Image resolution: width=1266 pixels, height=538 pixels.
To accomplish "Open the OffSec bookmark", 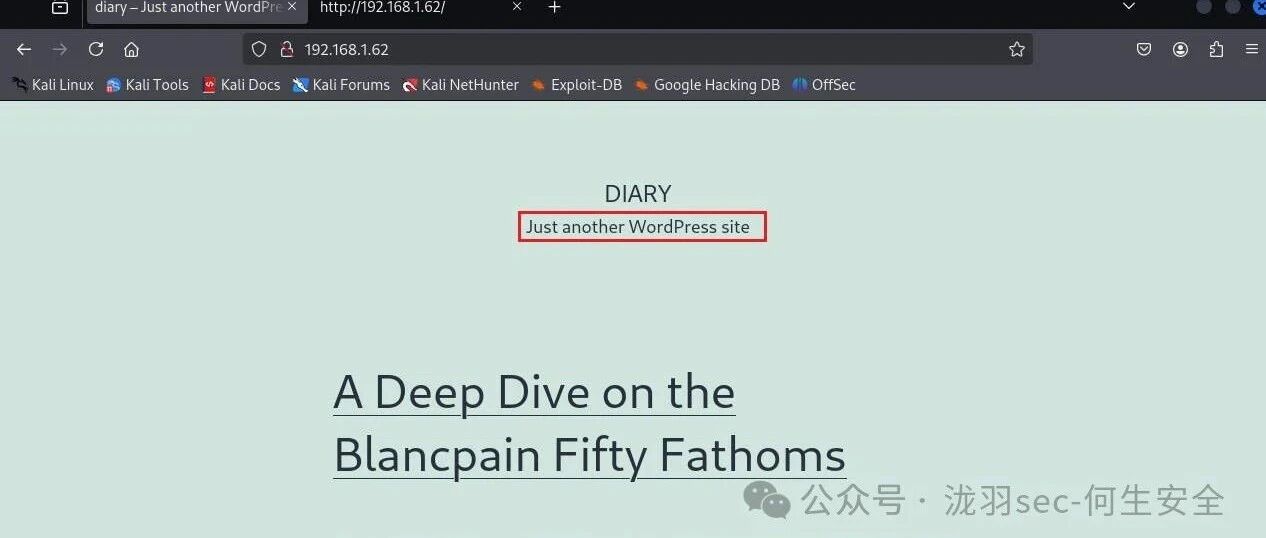I will click(x=824, y=85).
